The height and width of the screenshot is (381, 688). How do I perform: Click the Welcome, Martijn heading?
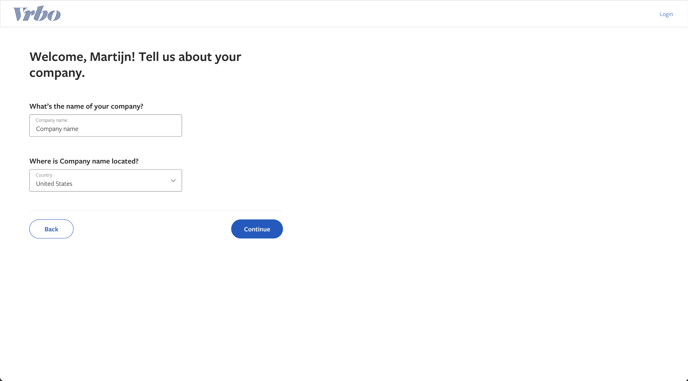click(135, 65)
